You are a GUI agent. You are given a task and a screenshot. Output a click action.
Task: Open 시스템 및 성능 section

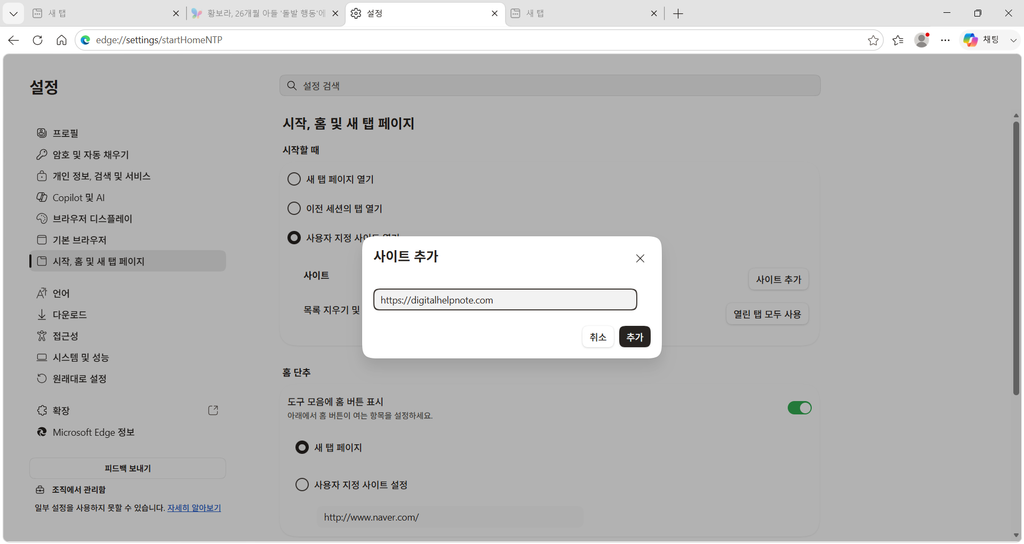[x=127, y=357]
